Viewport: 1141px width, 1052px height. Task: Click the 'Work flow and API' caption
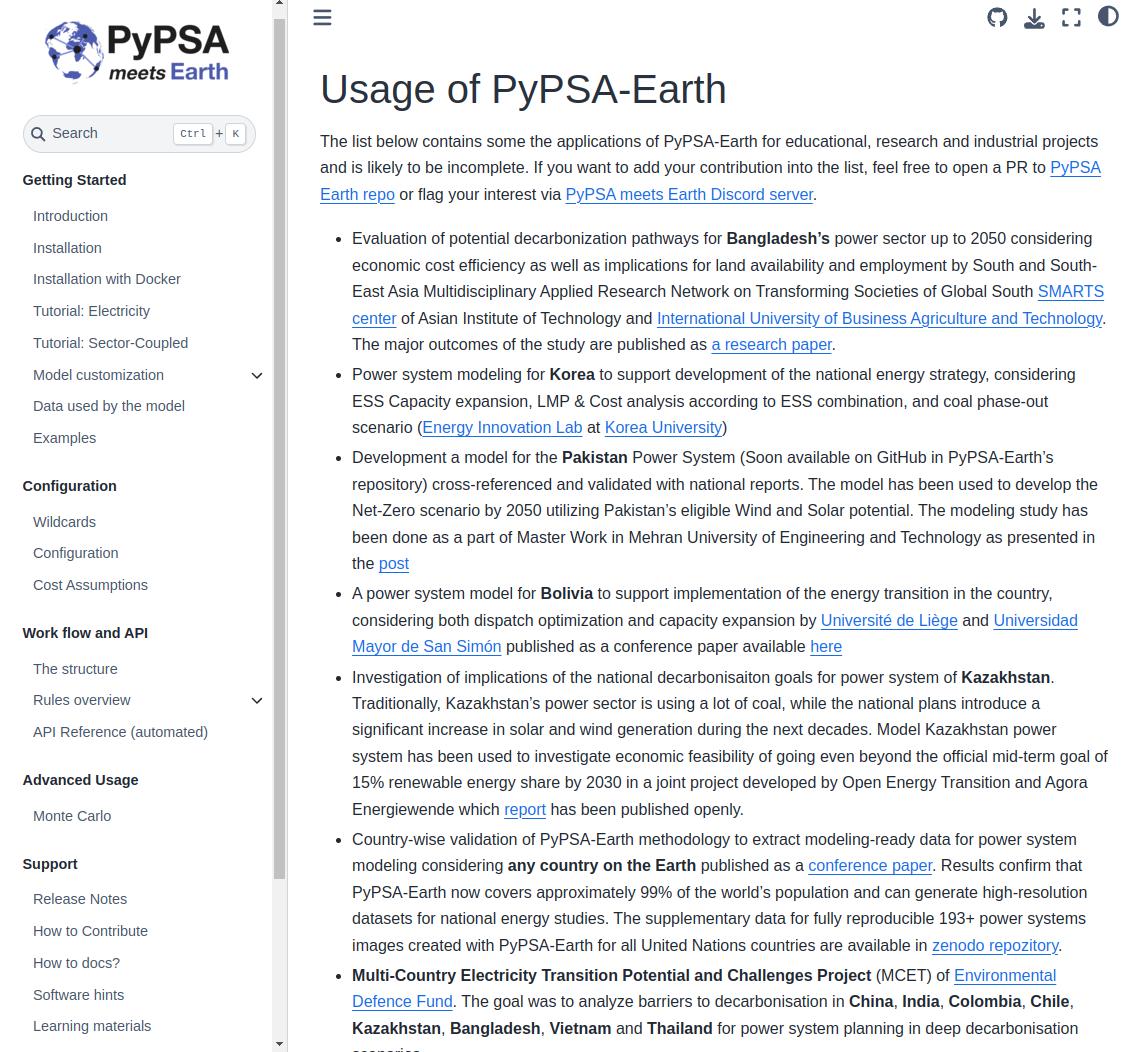click(85, 634)
